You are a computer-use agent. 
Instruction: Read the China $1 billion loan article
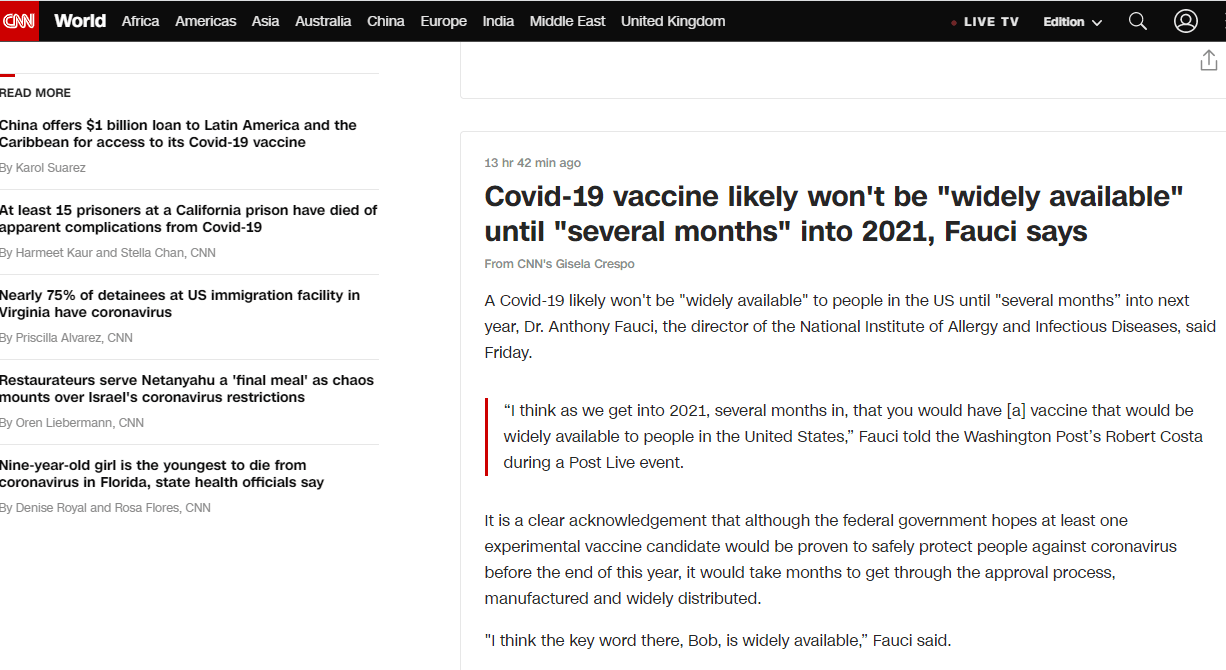178,134
